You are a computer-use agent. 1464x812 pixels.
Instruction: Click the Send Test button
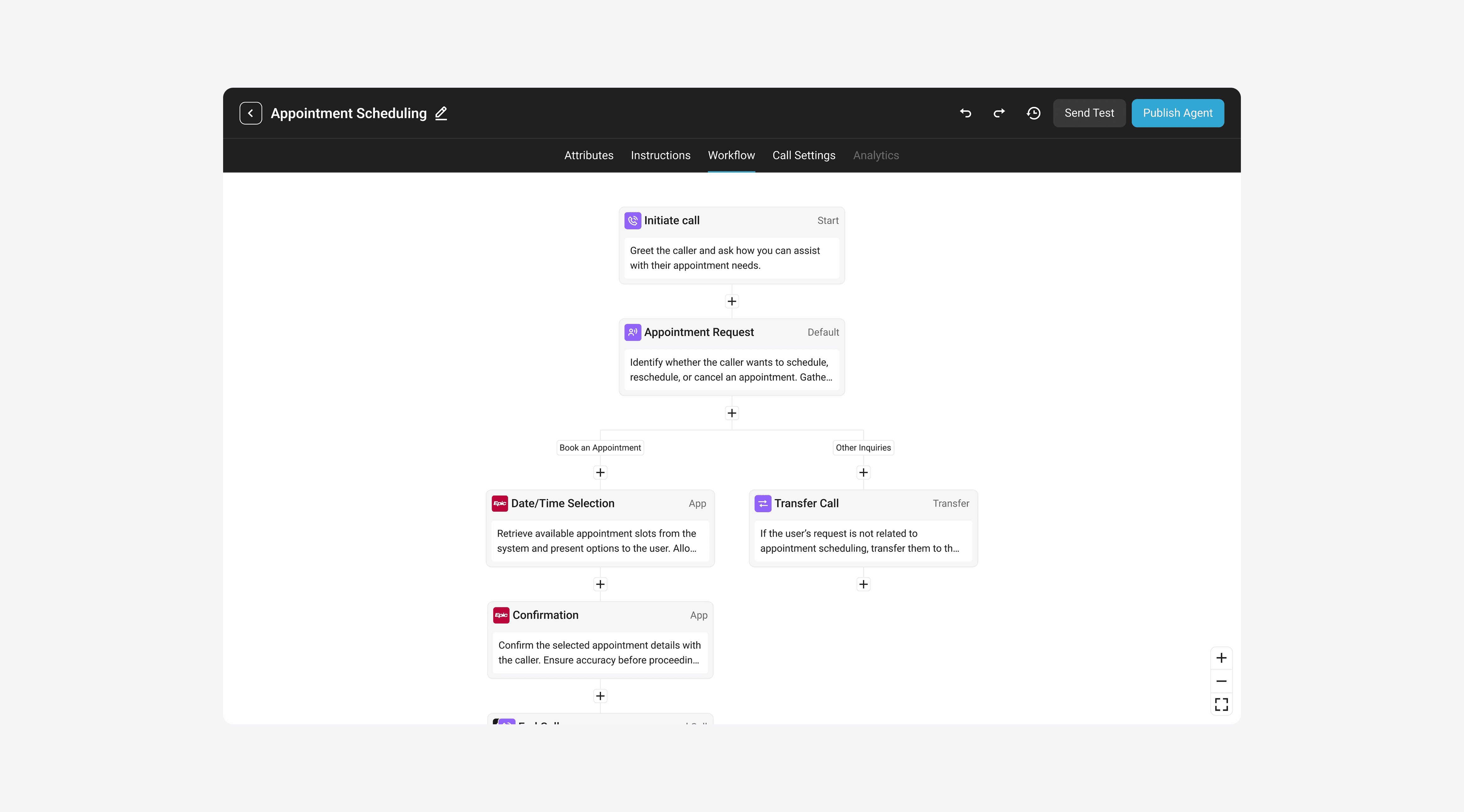[1089, 113]
